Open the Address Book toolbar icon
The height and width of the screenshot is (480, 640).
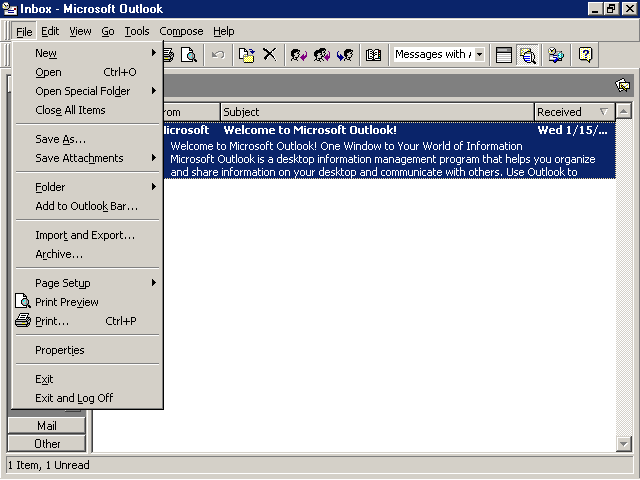(x=373, y=55)
